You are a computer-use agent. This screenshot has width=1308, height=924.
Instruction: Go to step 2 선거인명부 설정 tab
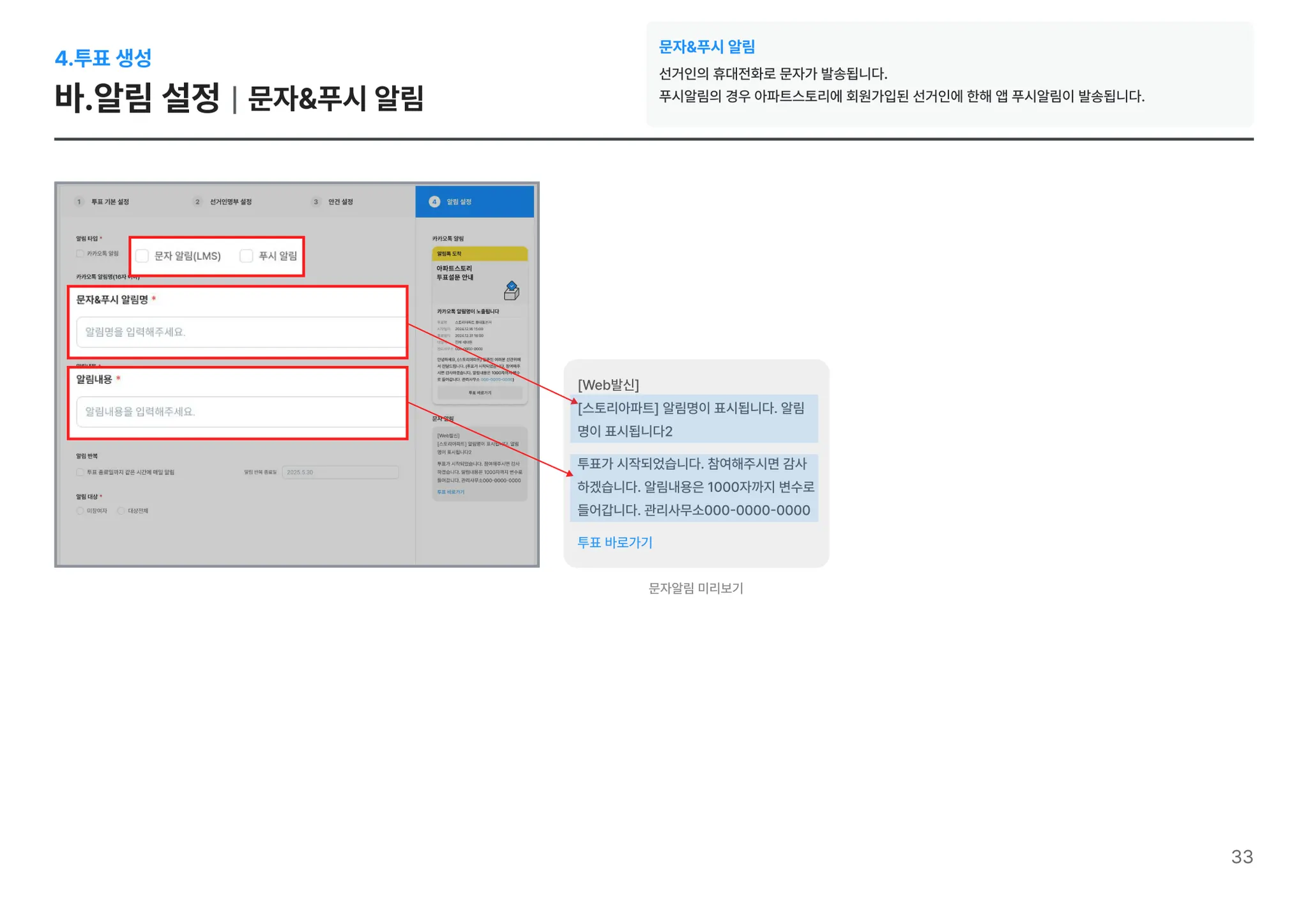click(230, 202)
